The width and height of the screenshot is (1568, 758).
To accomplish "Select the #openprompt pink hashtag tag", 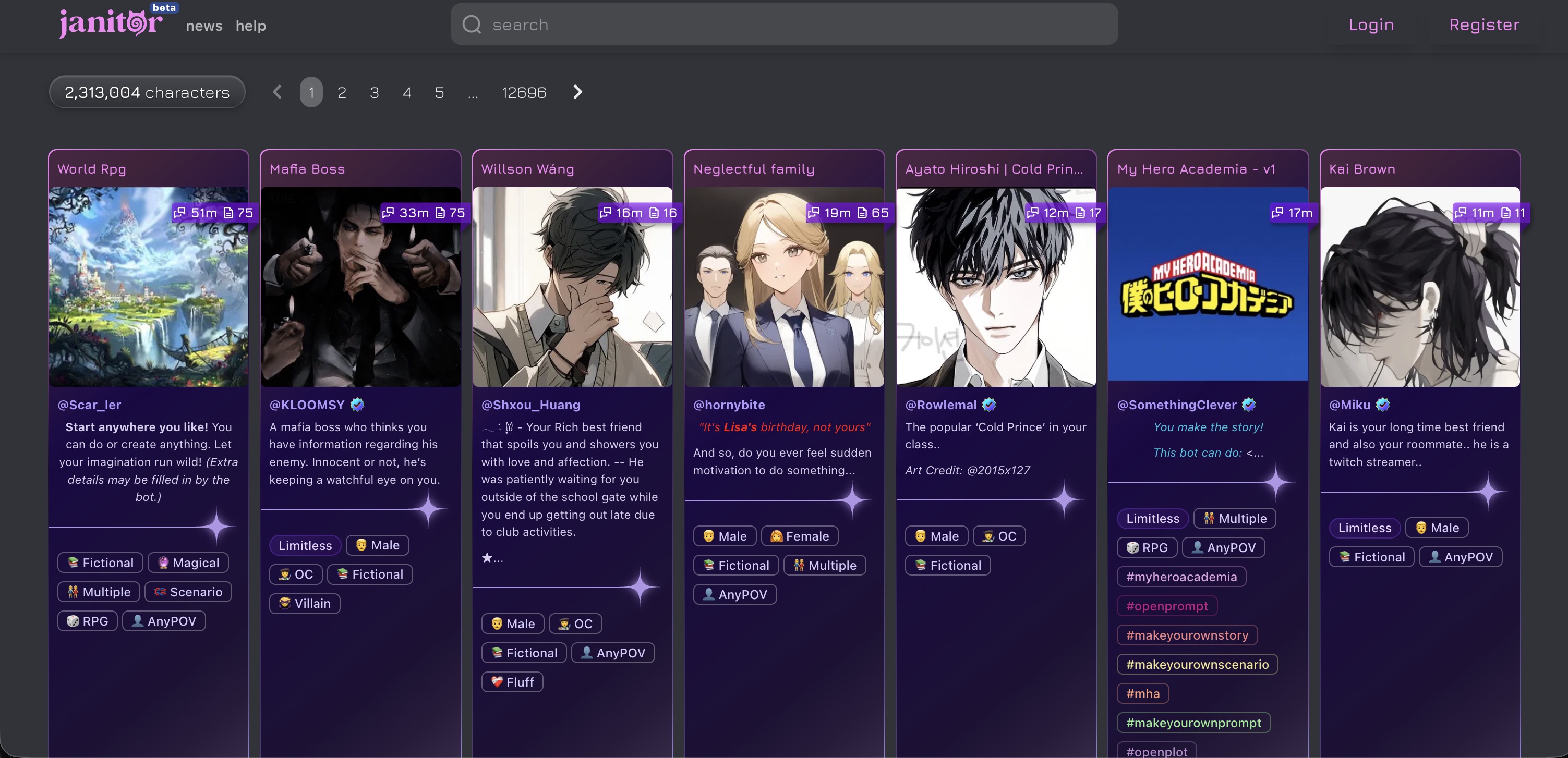I will (1167, 606).
